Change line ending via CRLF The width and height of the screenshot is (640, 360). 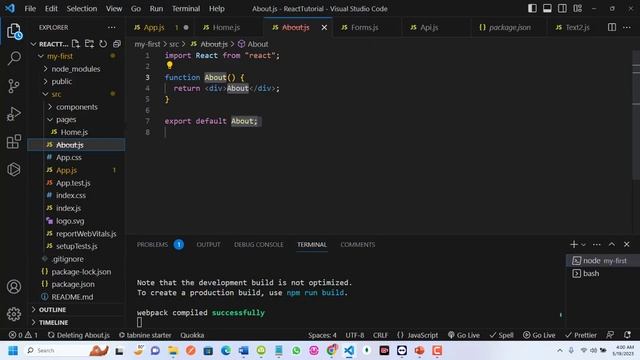[x=380, y=335]
